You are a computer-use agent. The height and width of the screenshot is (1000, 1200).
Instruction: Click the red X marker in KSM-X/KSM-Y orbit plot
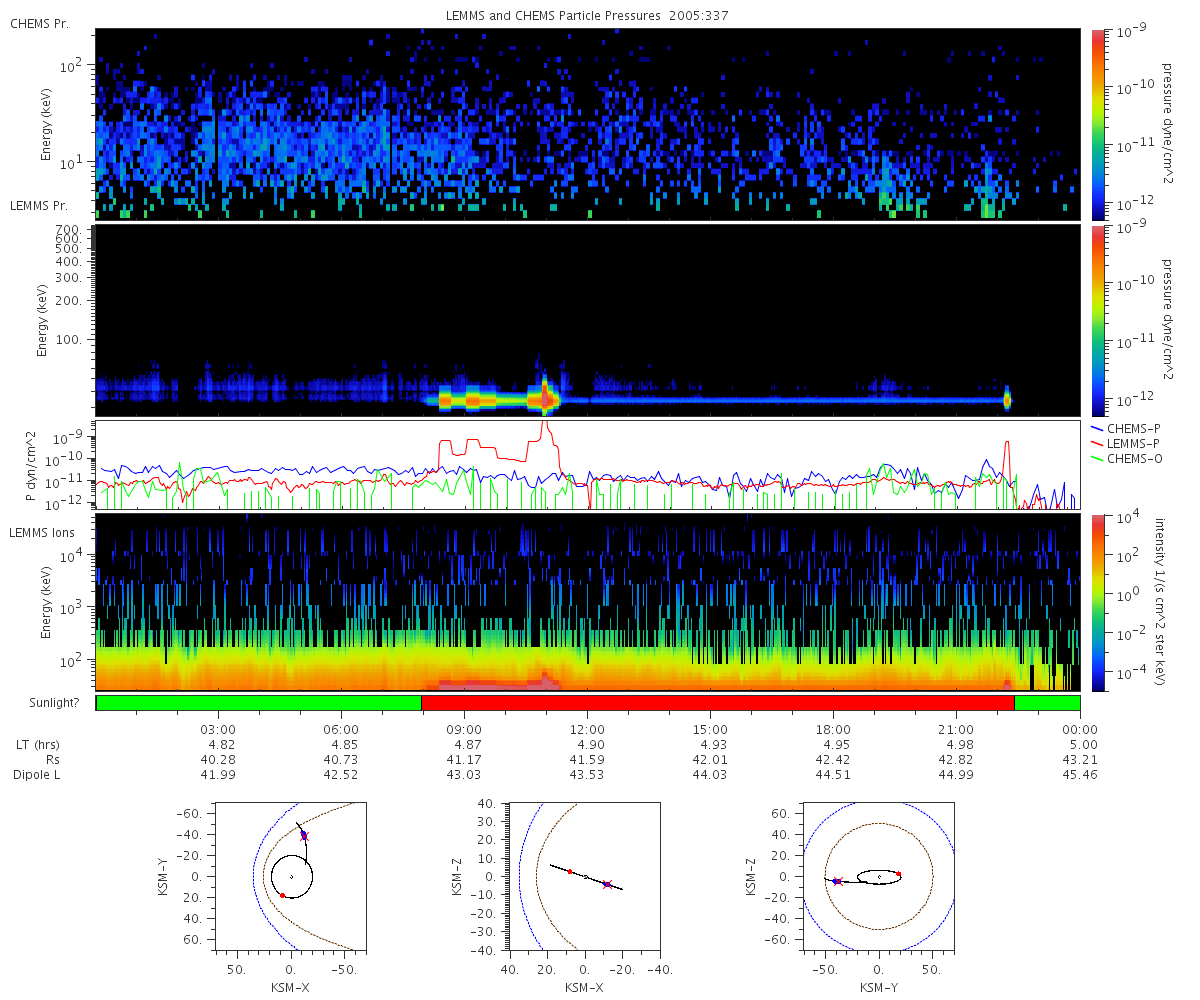(x=305, y=835)
